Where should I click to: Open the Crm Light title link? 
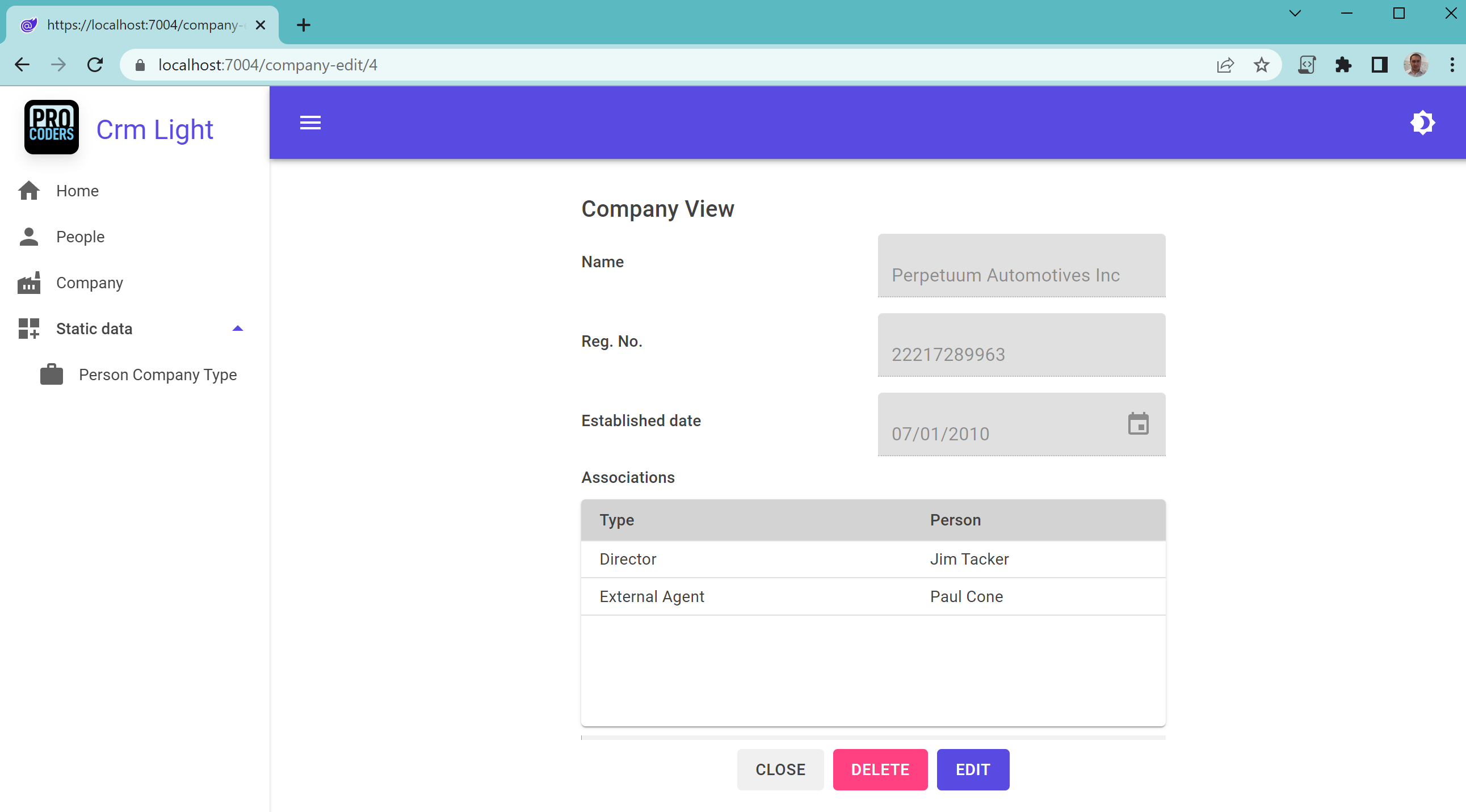[154, 129]
